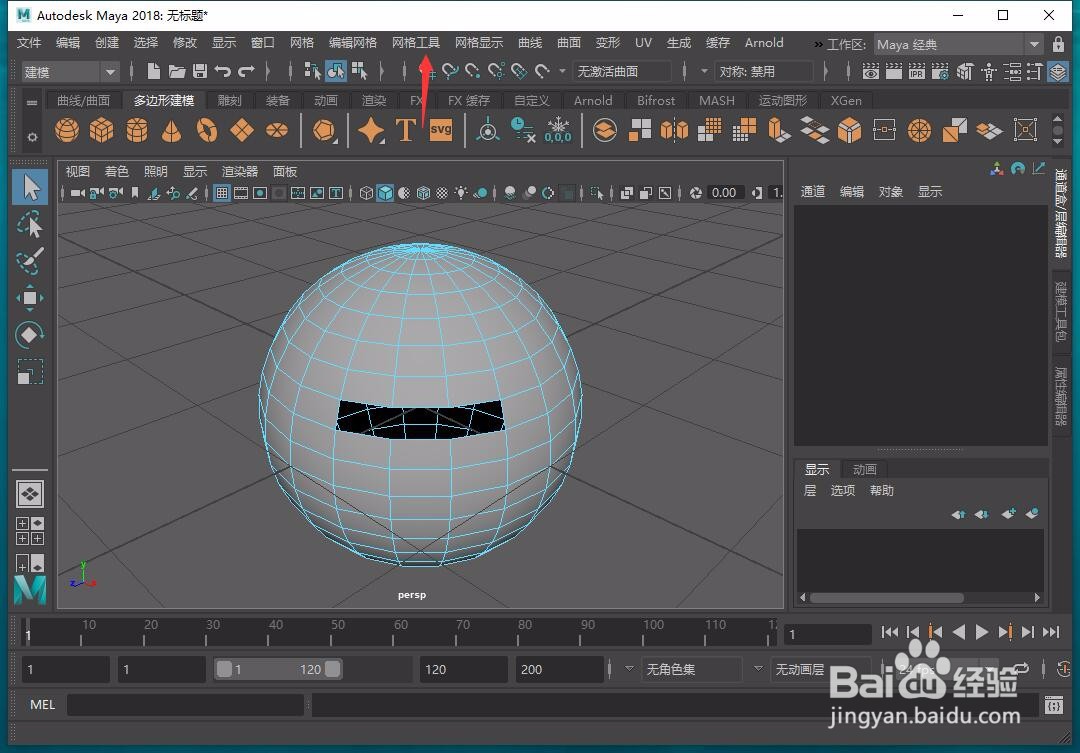Click the Open scene folder icon
This screenshot has width=1080, height=753.
(177, 71)
